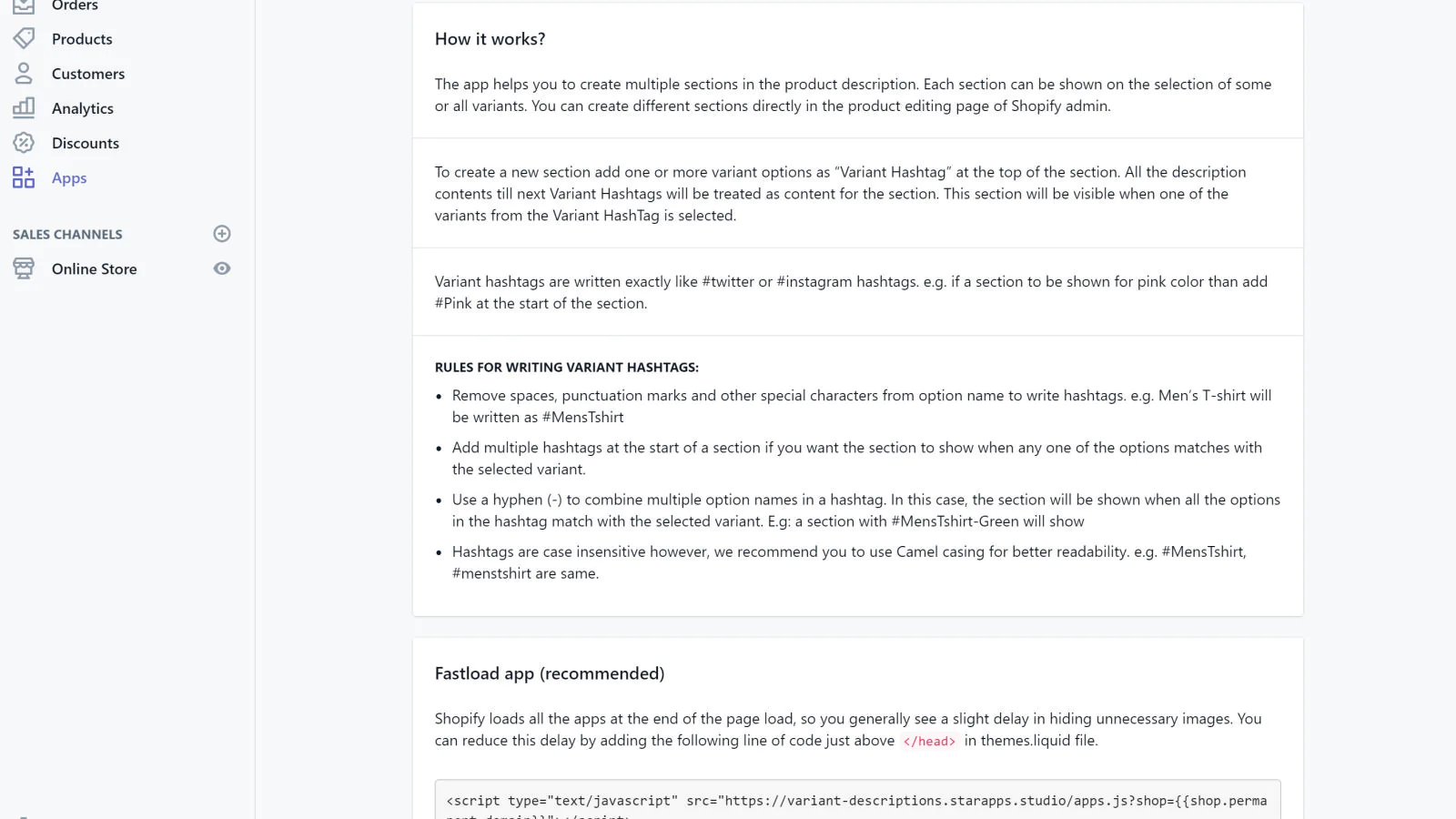View Online Store using the eye icon

coord(222,268)
